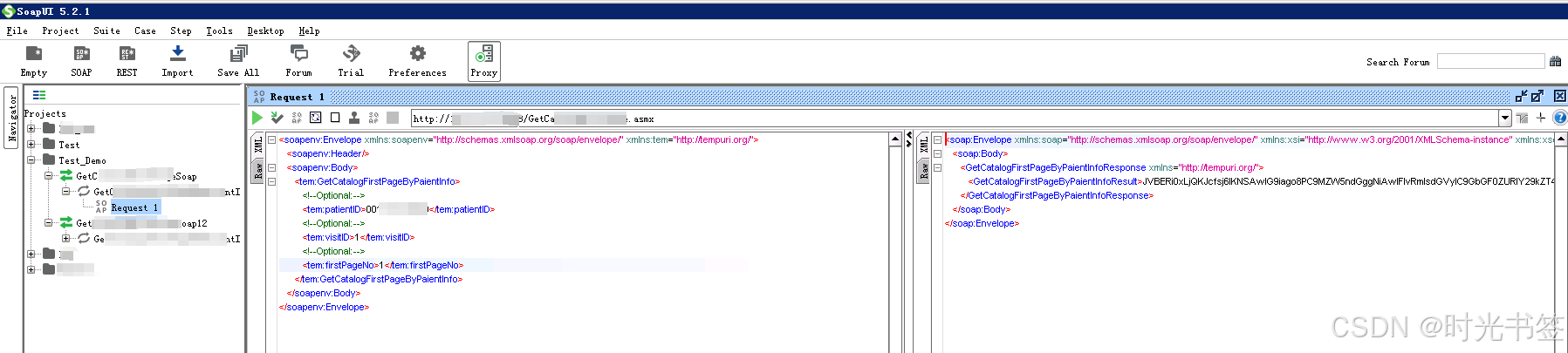Image resolution: width=1568 pixels, height=353 pixels.
Task: Toggle the Proxy toolbar button
Action: click(484, 61)
